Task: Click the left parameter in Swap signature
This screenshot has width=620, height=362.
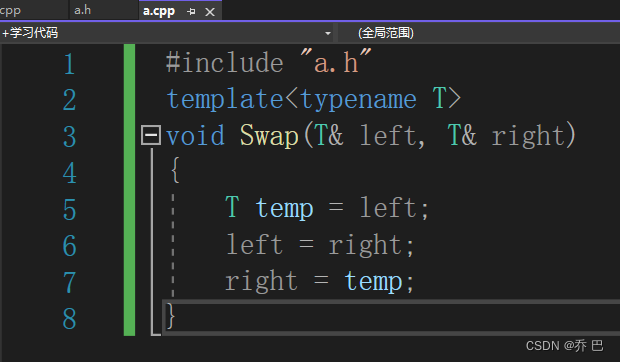Action: coord(390,136)
